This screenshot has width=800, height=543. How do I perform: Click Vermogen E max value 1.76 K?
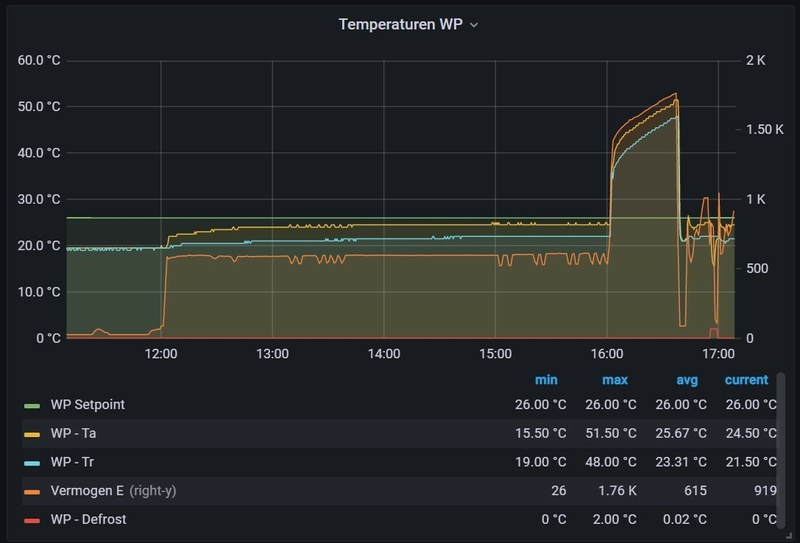(617, 490)
